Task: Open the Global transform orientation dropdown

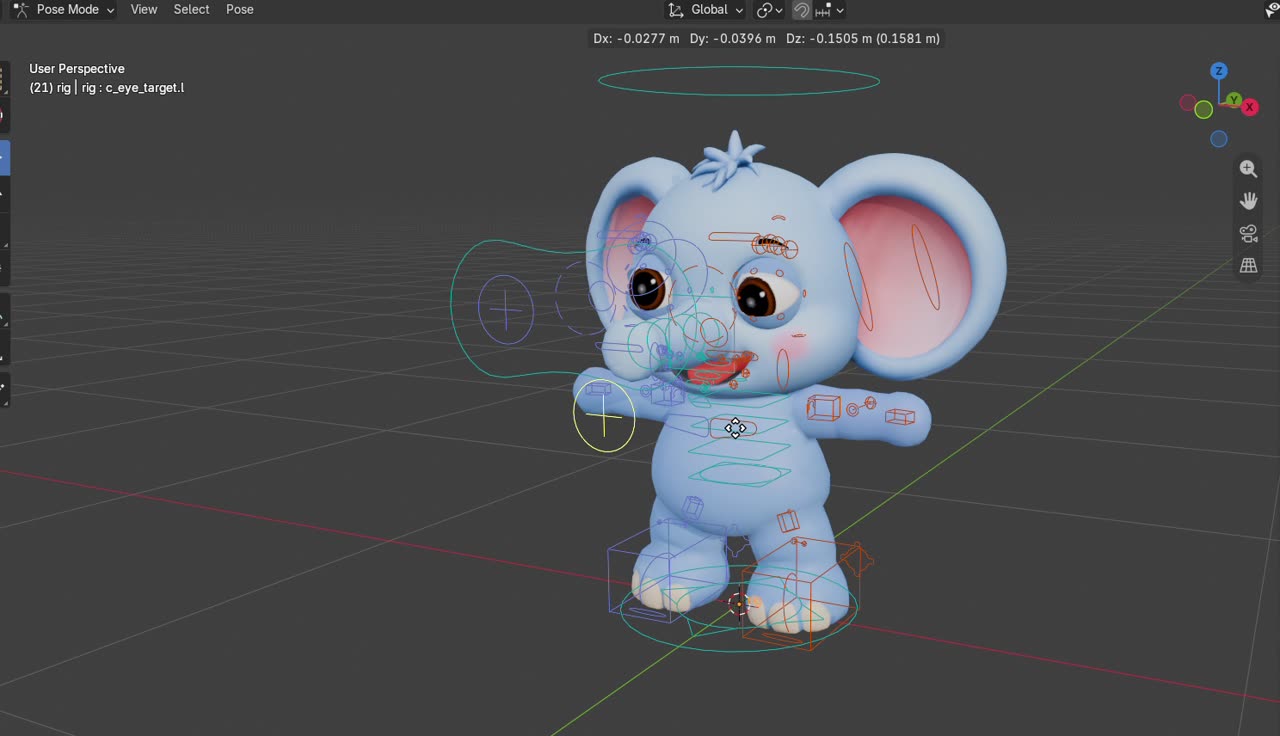Action: [x=706, y=9]
